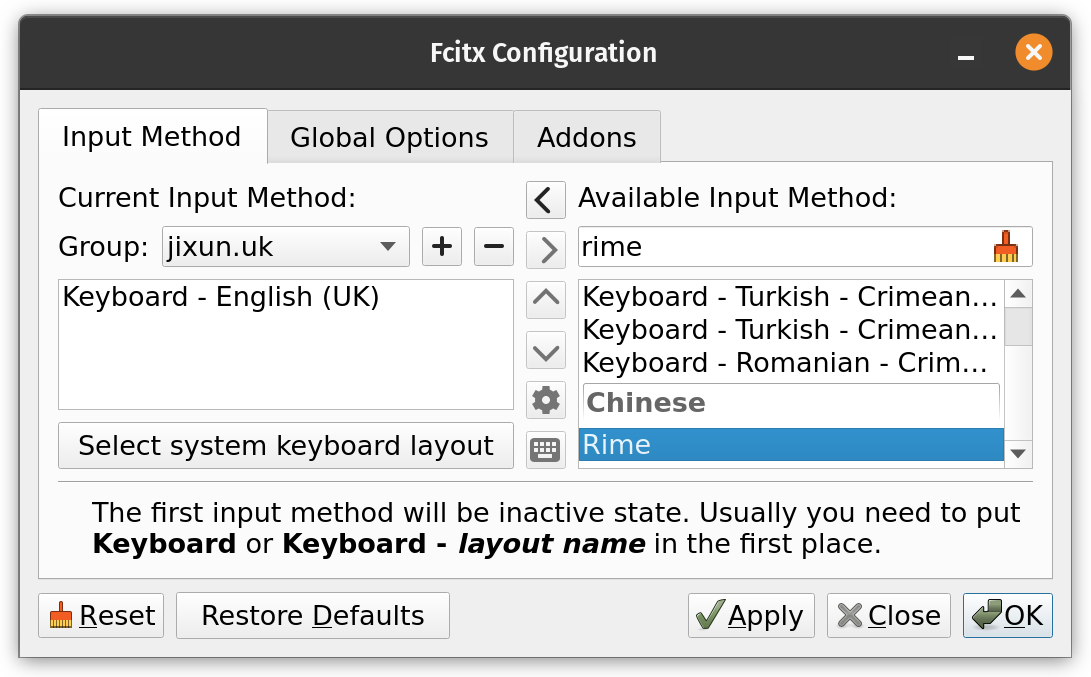1091x677 pixels.
Task: Switch to the Global Options tab
Action: [389, 137]
